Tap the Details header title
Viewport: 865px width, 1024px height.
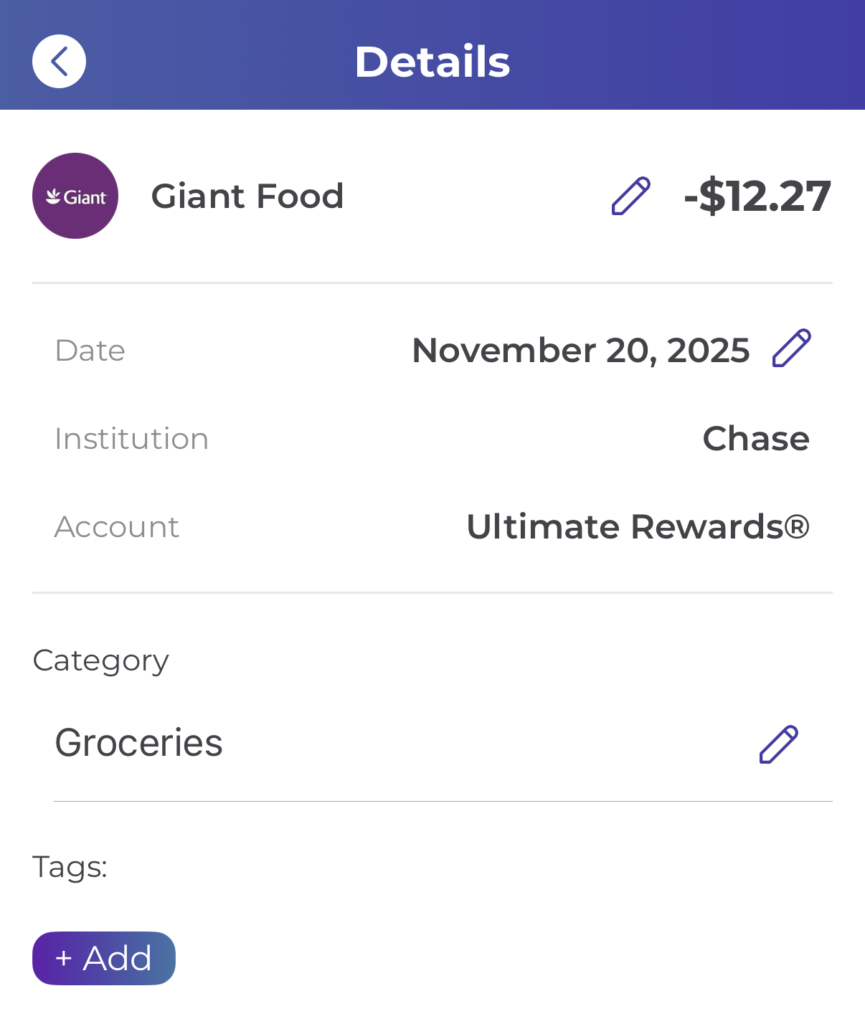tap(432, 61)
